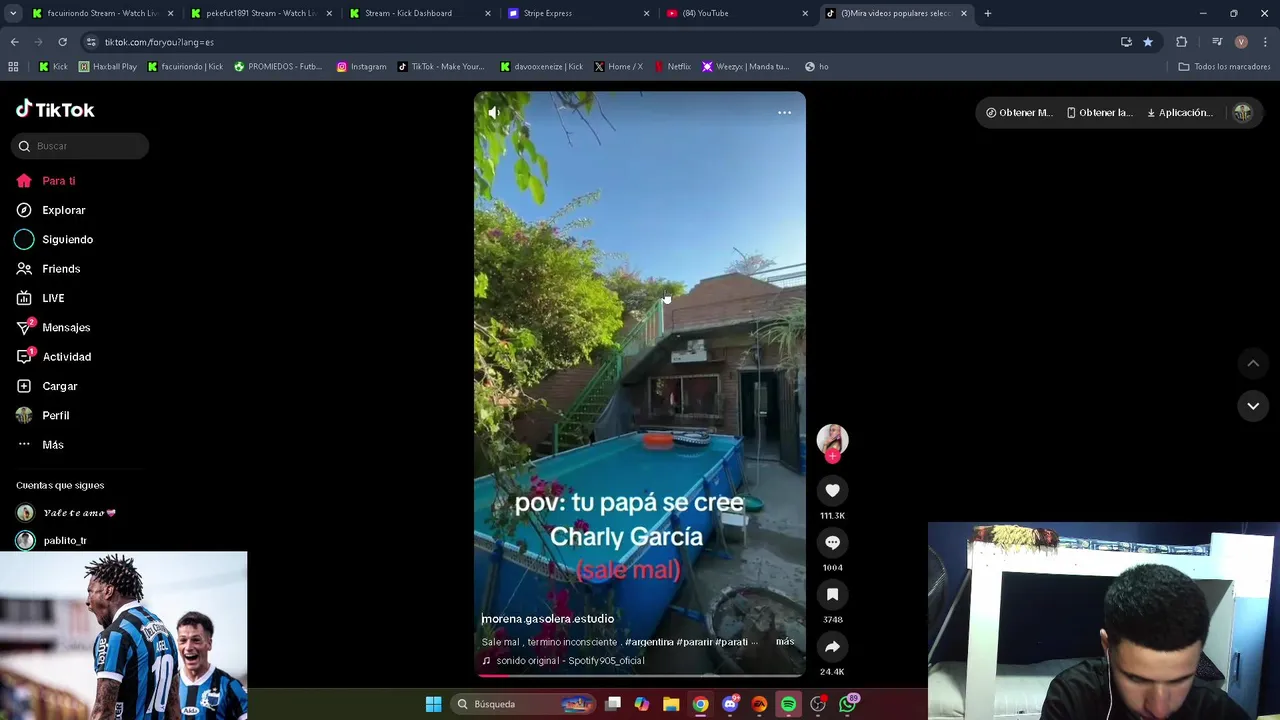Click the Obtener la... button
1280x720 pixels.
coord(1098,113)
